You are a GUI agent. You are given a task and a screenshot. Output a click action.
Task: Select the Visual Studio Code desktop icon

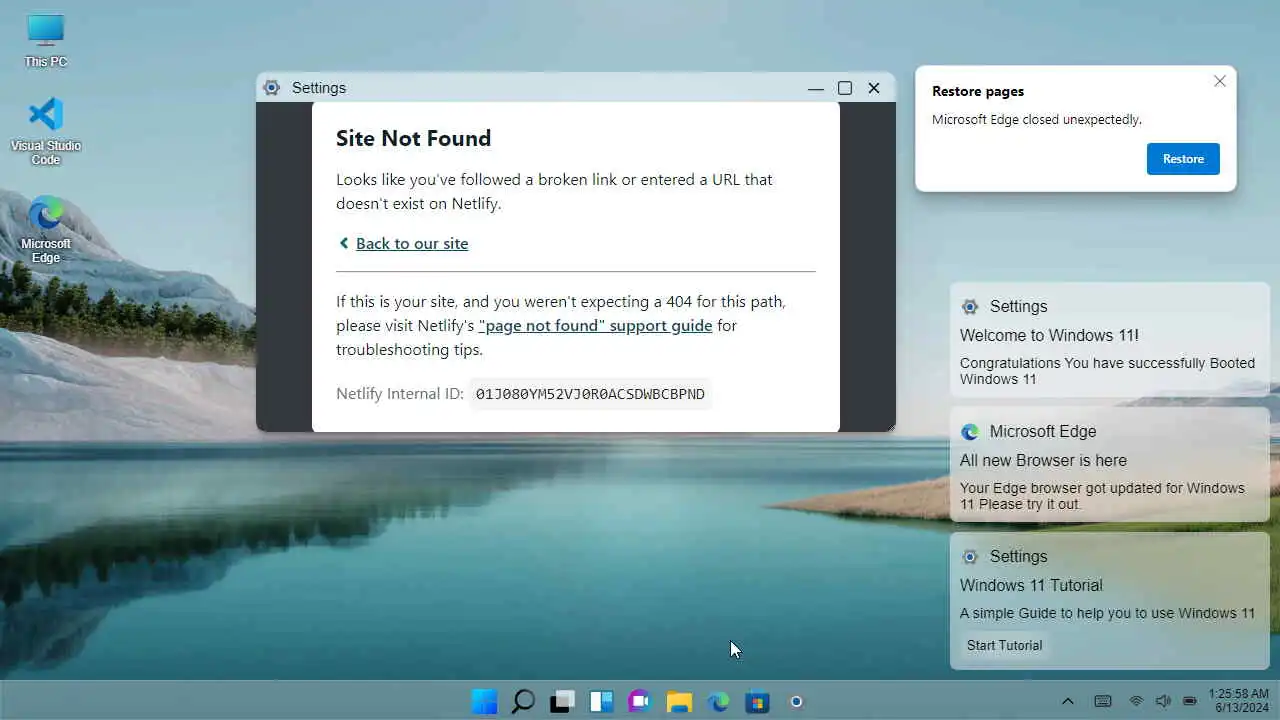(x=46, y=131)
